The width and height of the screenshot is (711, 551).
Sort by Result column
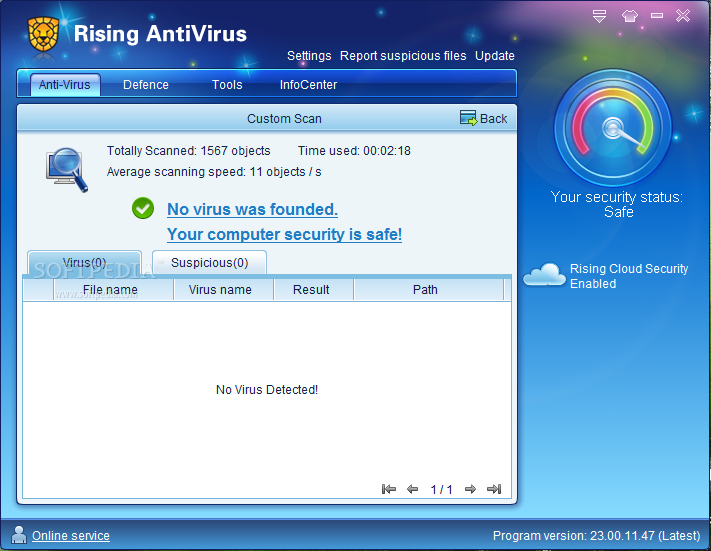tap(313, 290)
